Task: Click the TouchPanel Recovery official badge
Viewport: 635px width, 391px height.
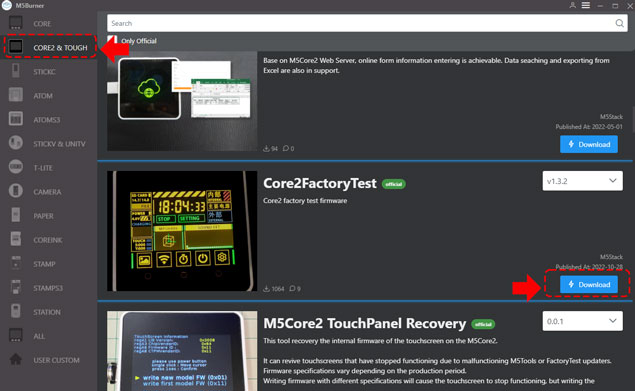Action: [483, 324]
